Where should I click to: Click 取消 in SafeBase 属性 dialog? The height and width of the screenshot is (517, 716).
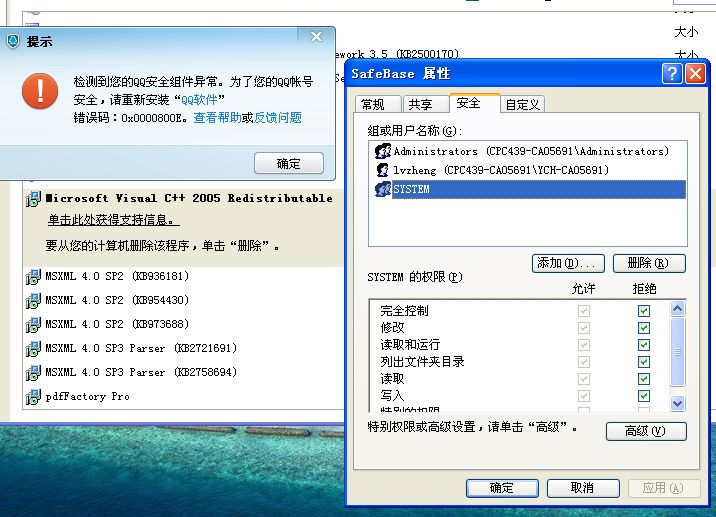[x=583, y=488]
